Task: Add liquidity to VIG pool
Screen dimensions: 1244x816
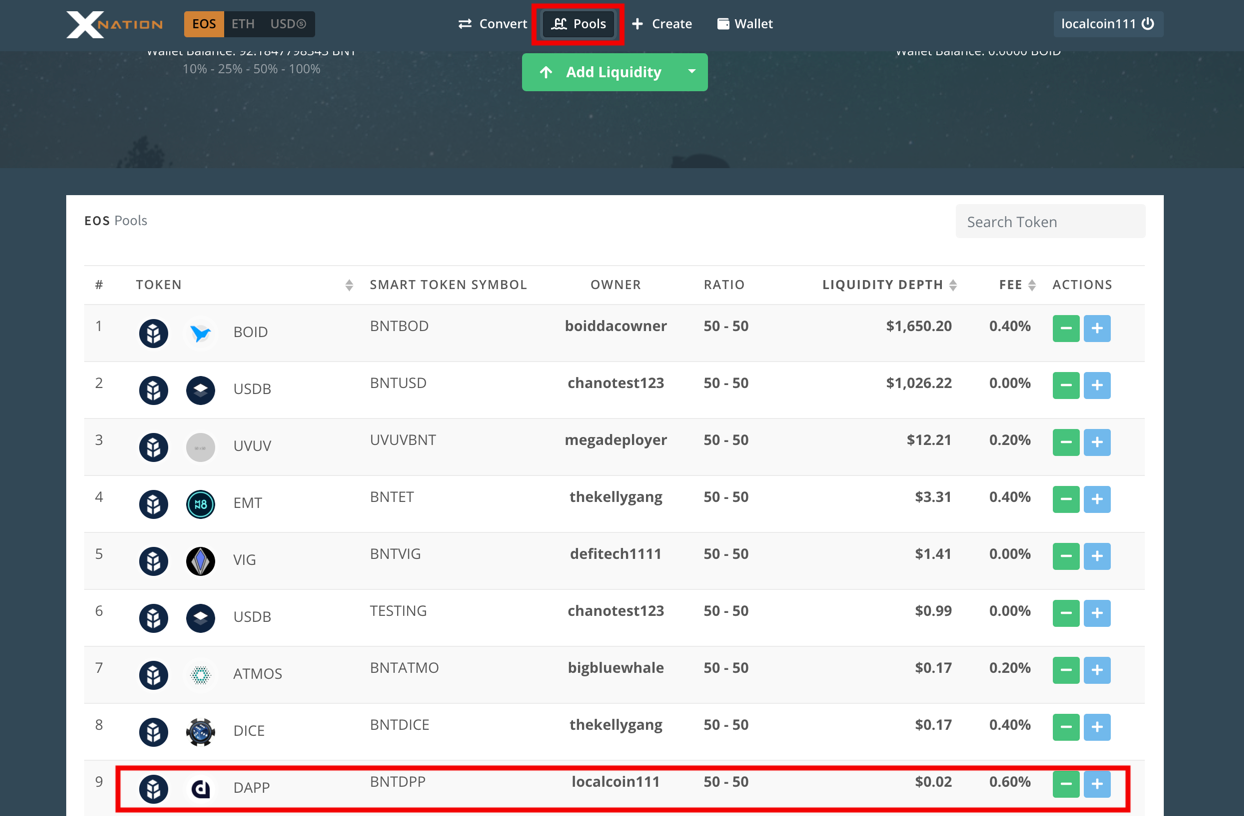Action: coord(1097,556)
